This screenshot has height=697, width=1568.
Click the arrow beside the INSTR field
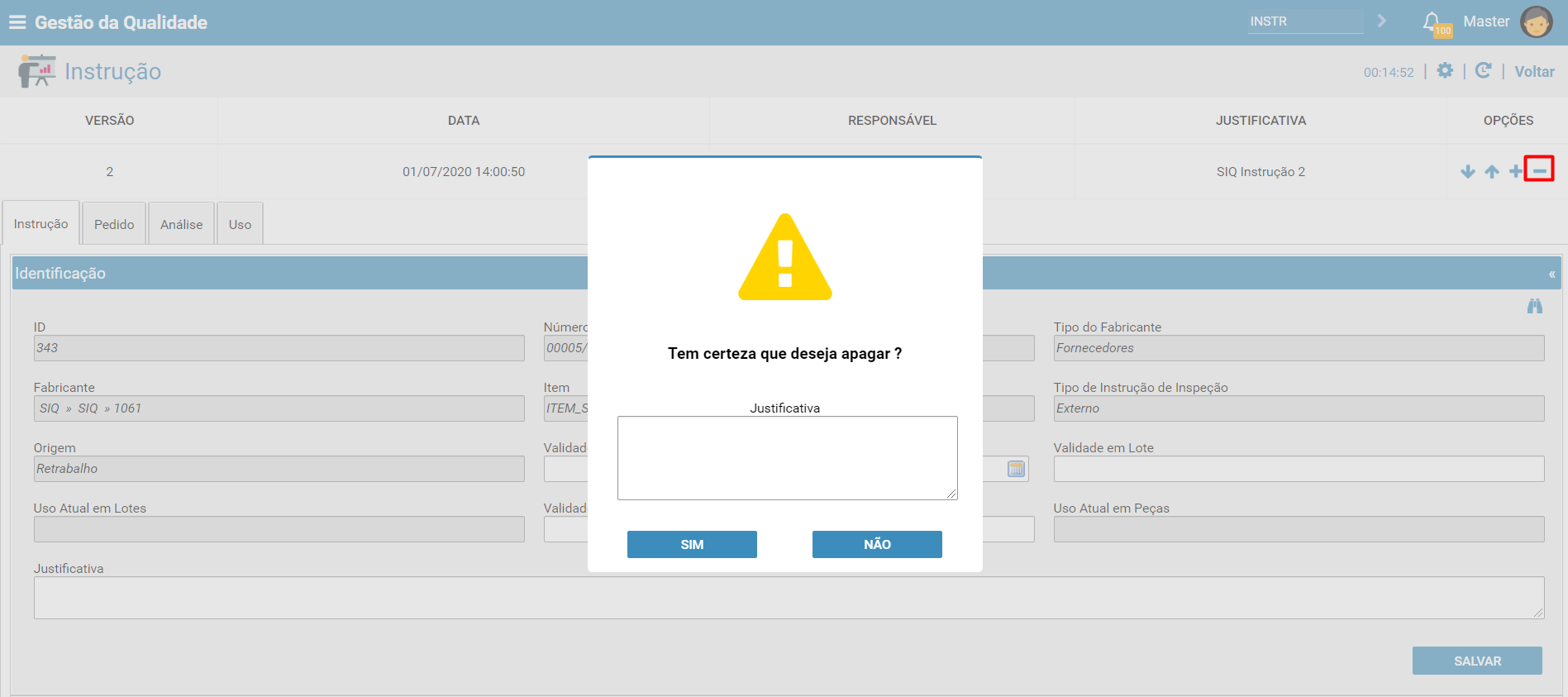(x=1382, y=21)
